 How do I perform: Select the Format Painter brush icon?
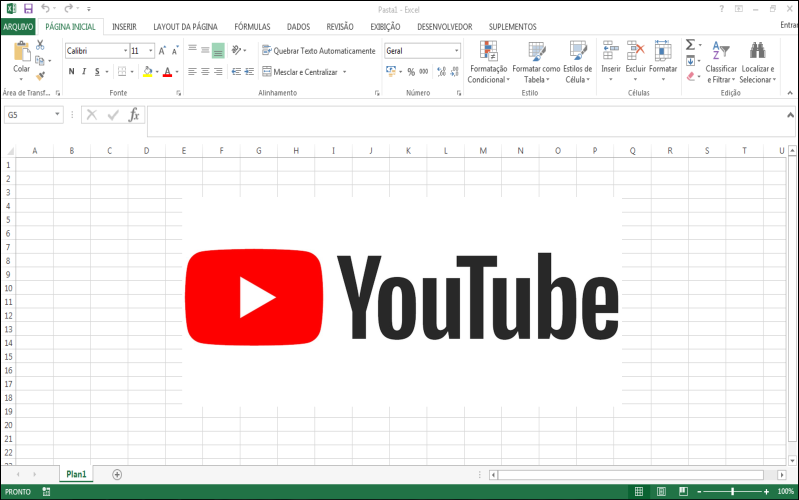[40, 75]
